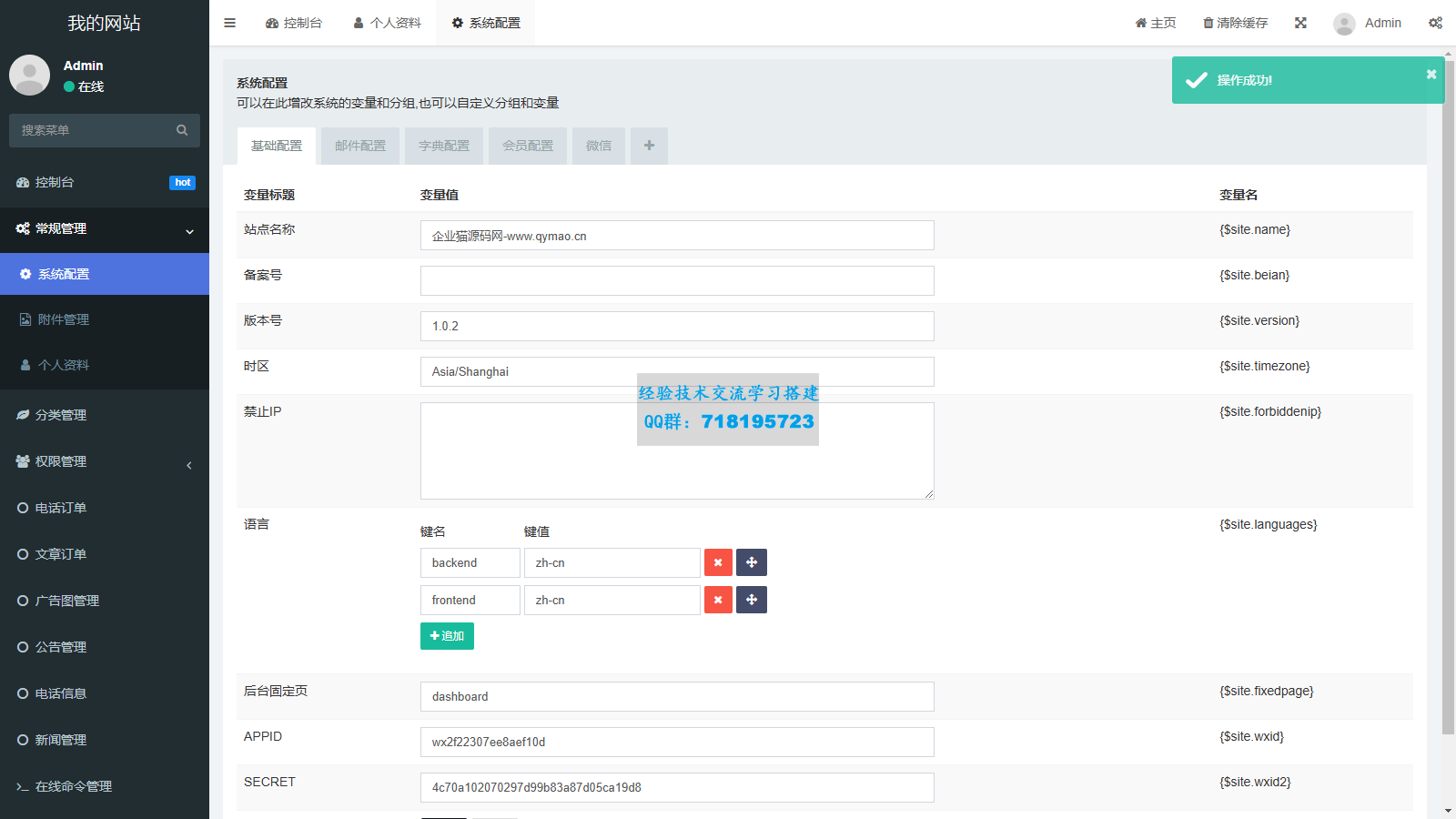Open the Admin user dropdown in header
This screenshot has width=1456, height=819.
point(1368,23)
